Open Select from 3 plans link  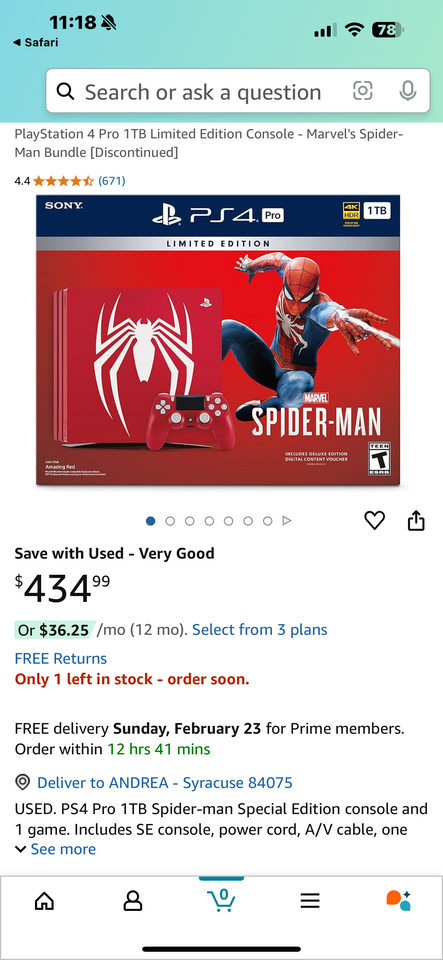pos(259,629)
